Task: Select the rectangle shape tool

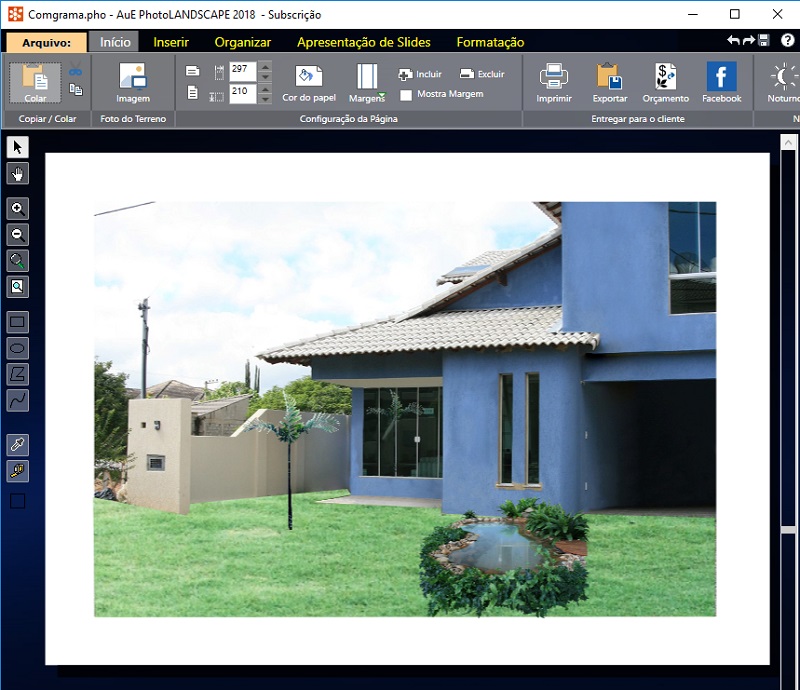Action: tap(18, 322)
